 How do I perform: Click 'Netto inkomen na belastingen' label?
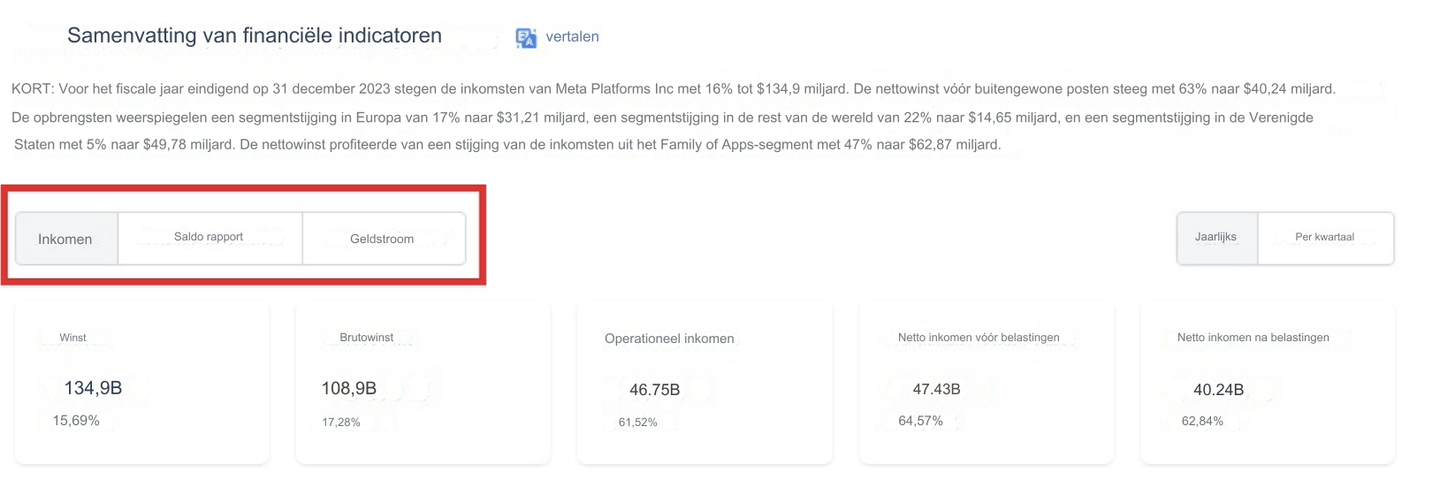point(1253,338)
